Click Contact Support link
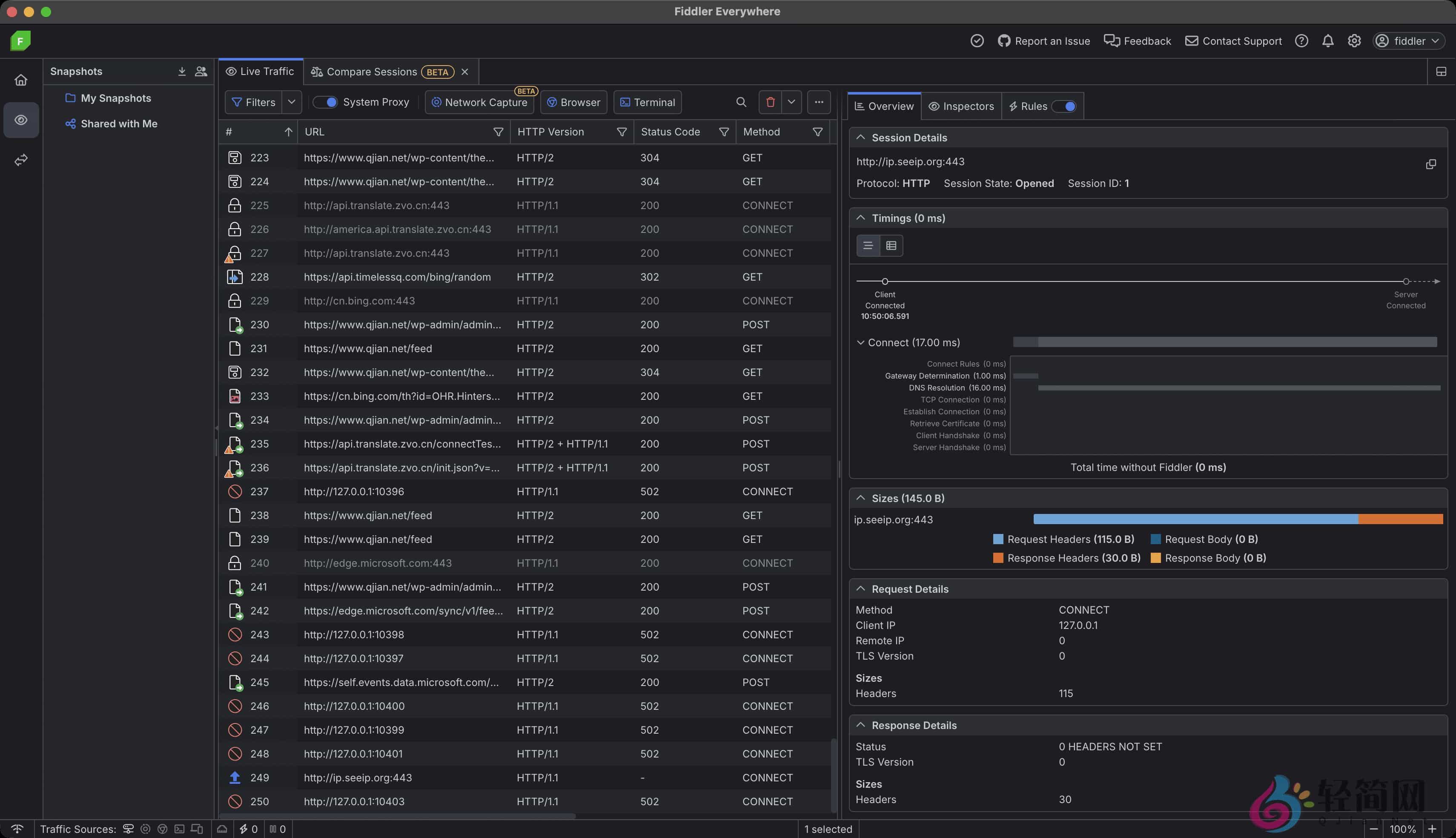Image resolution: width=1456 pixels, height=838 pixels. 1233,41
